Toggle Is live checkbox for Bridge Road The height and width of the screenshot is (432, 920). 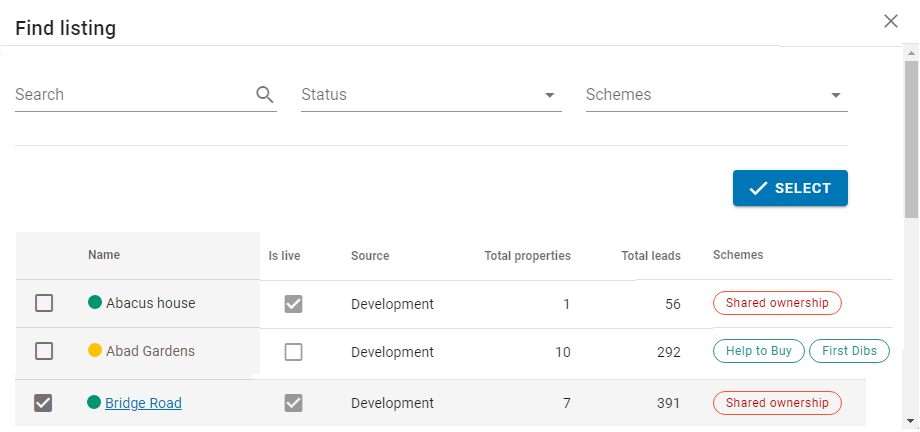point(293,403)
